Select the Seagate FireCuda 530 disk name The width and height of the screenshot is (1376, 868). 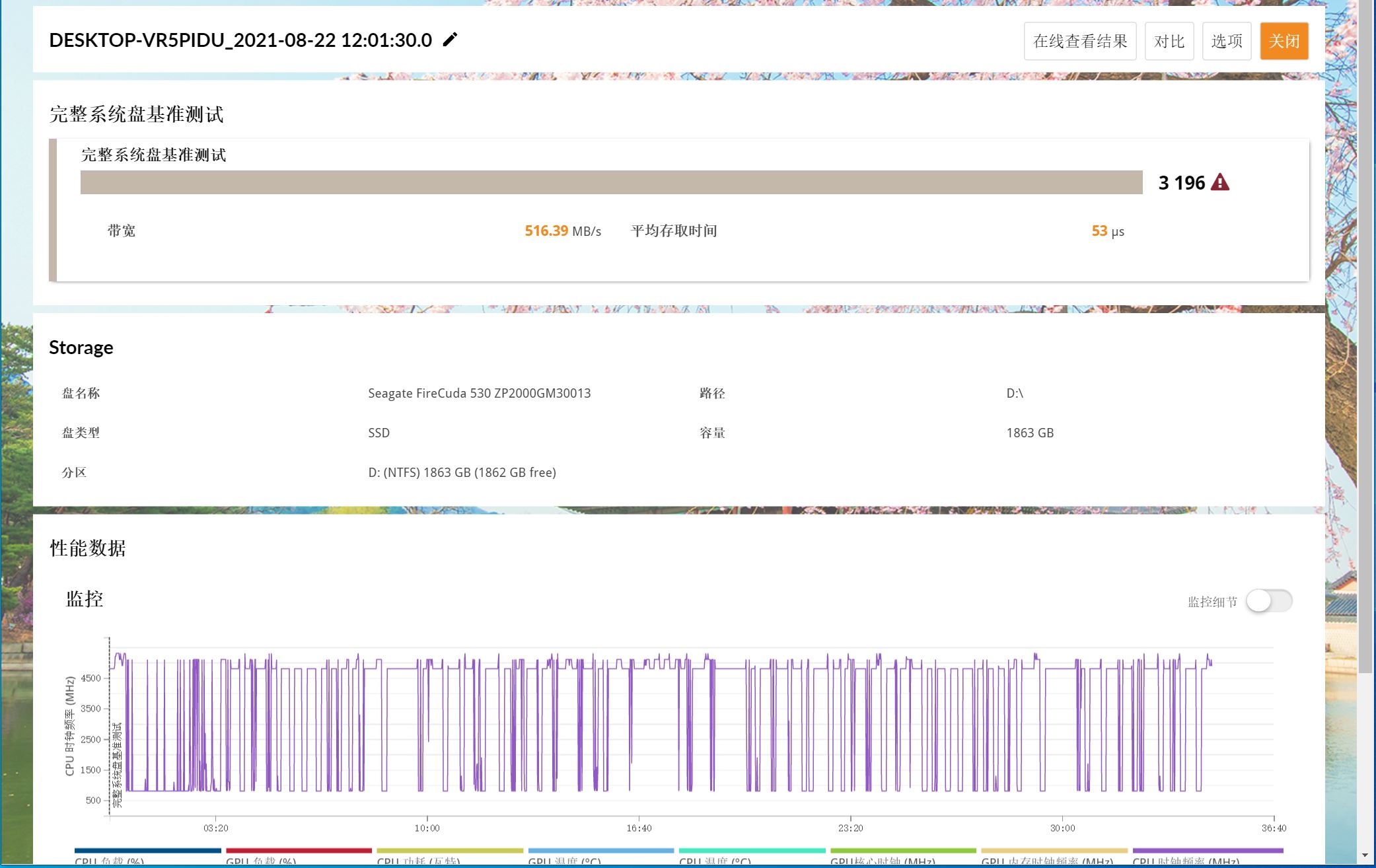pos(480,393)
